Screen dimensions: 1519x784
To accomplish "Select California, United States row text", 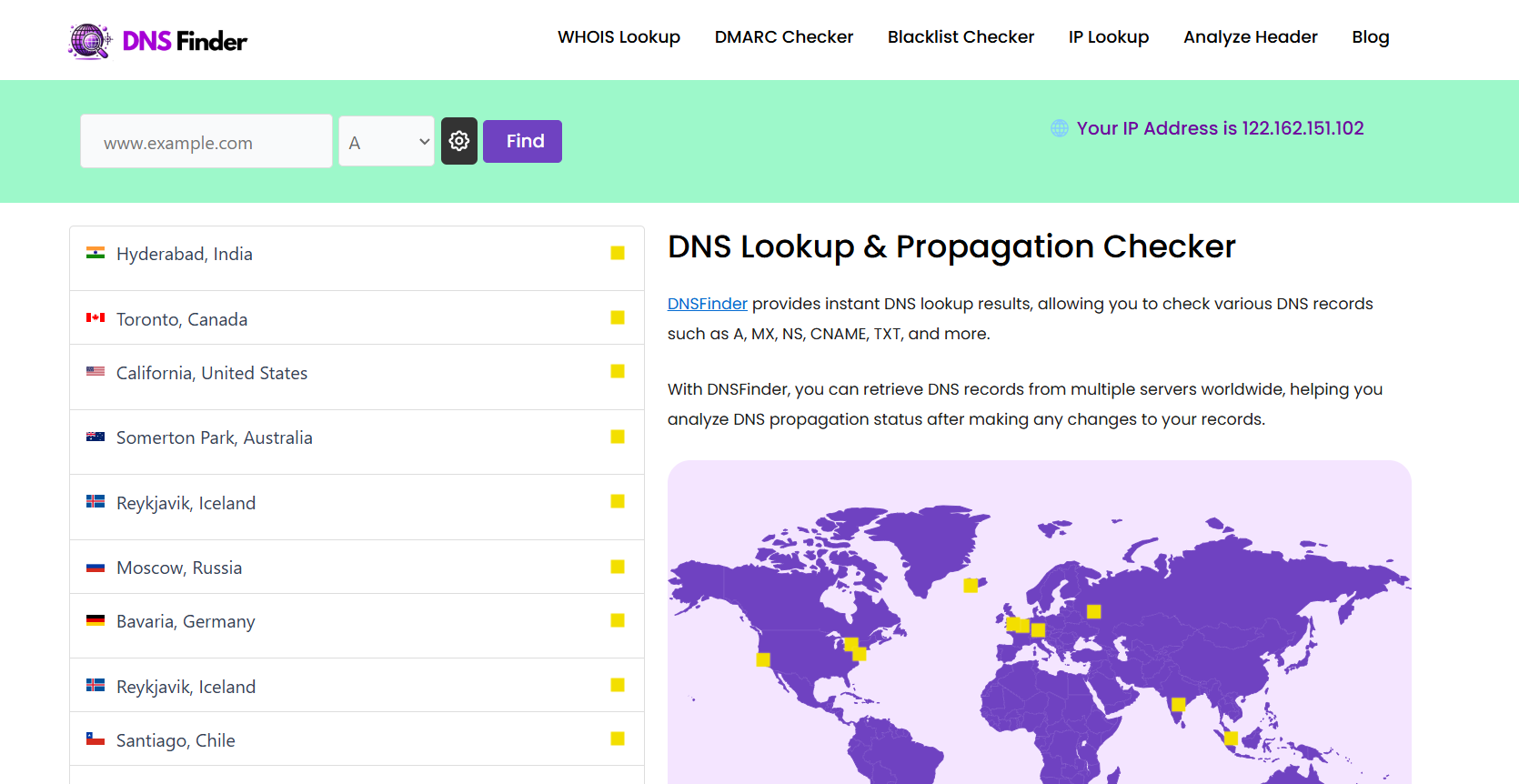I will coord(212,373).
